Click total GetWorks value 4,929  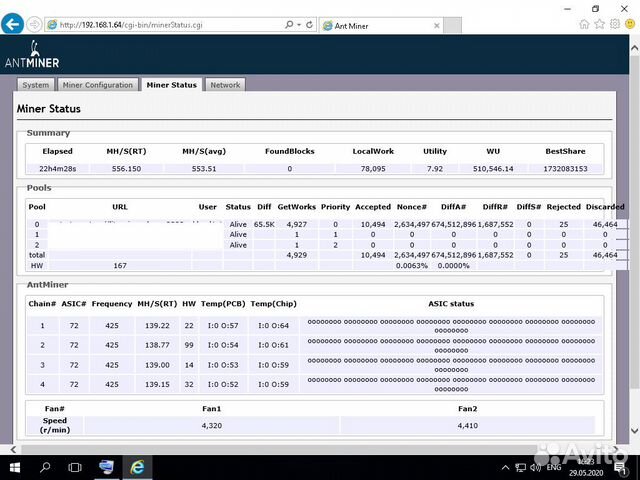tap(296, 255)
